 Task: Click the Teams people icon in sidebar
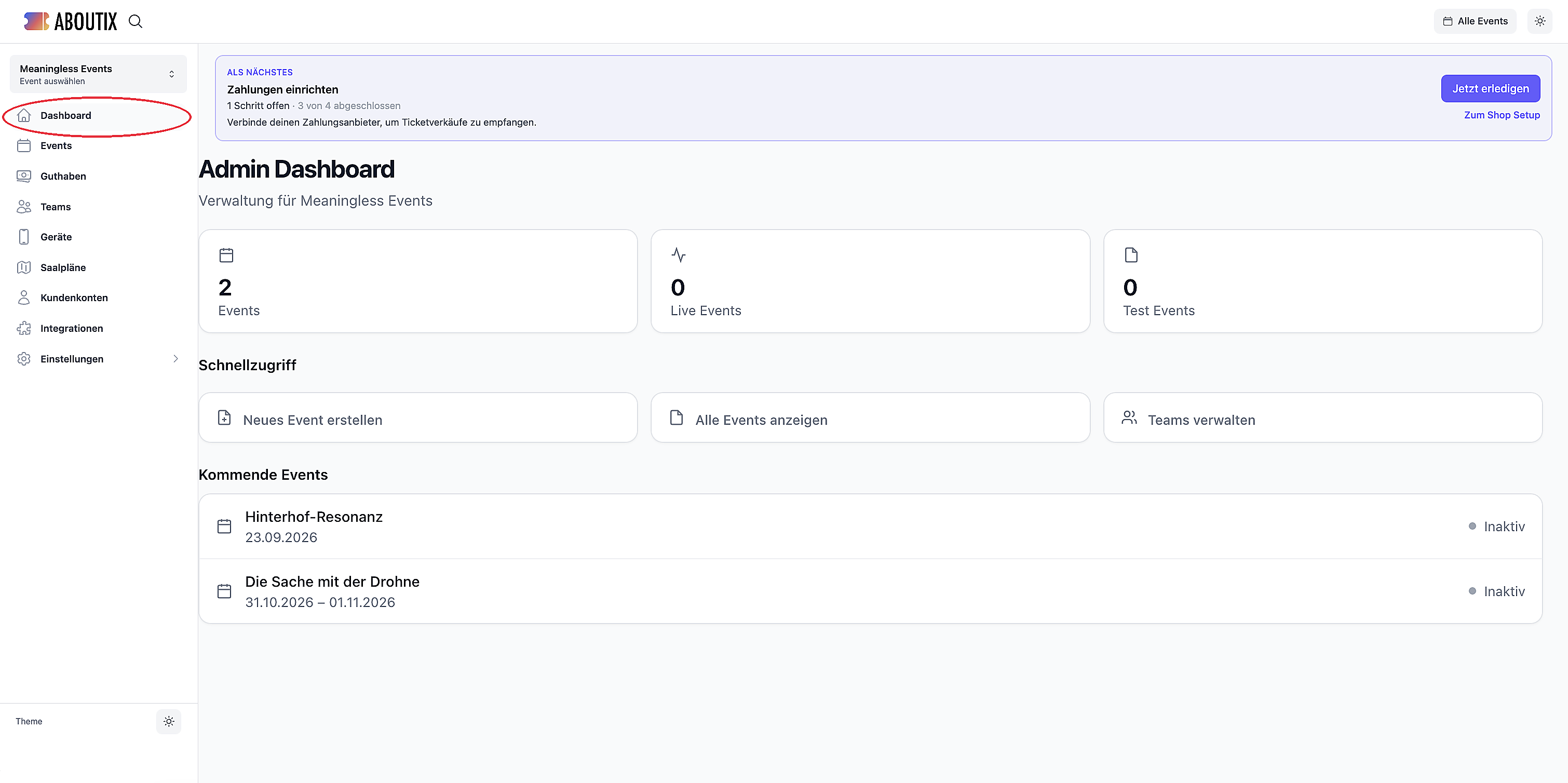(x=24, y=207)
